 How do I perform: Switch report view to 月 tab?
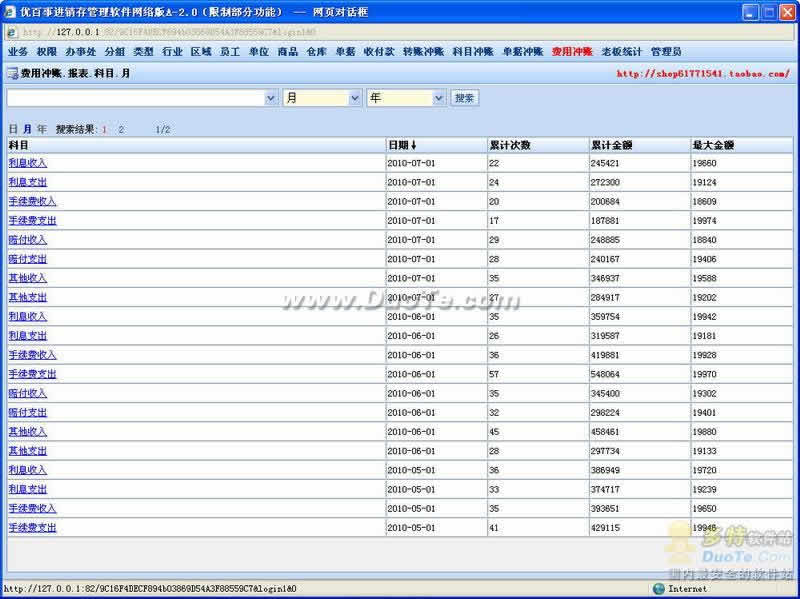pyautogui.click(x=27, y=129)
